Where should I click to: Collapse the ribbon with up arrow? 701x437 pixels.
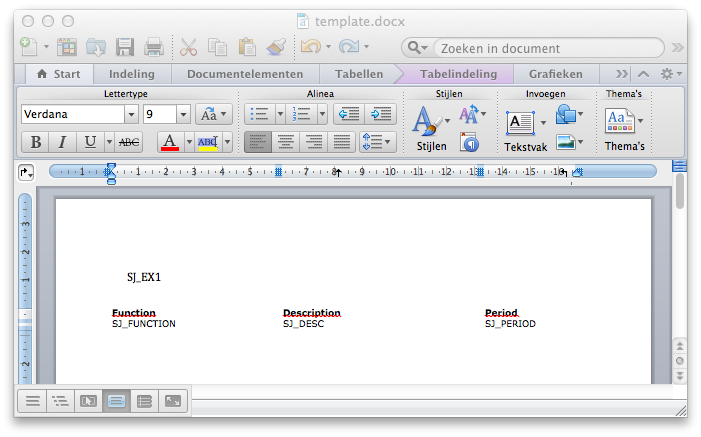tap(643, 74)
